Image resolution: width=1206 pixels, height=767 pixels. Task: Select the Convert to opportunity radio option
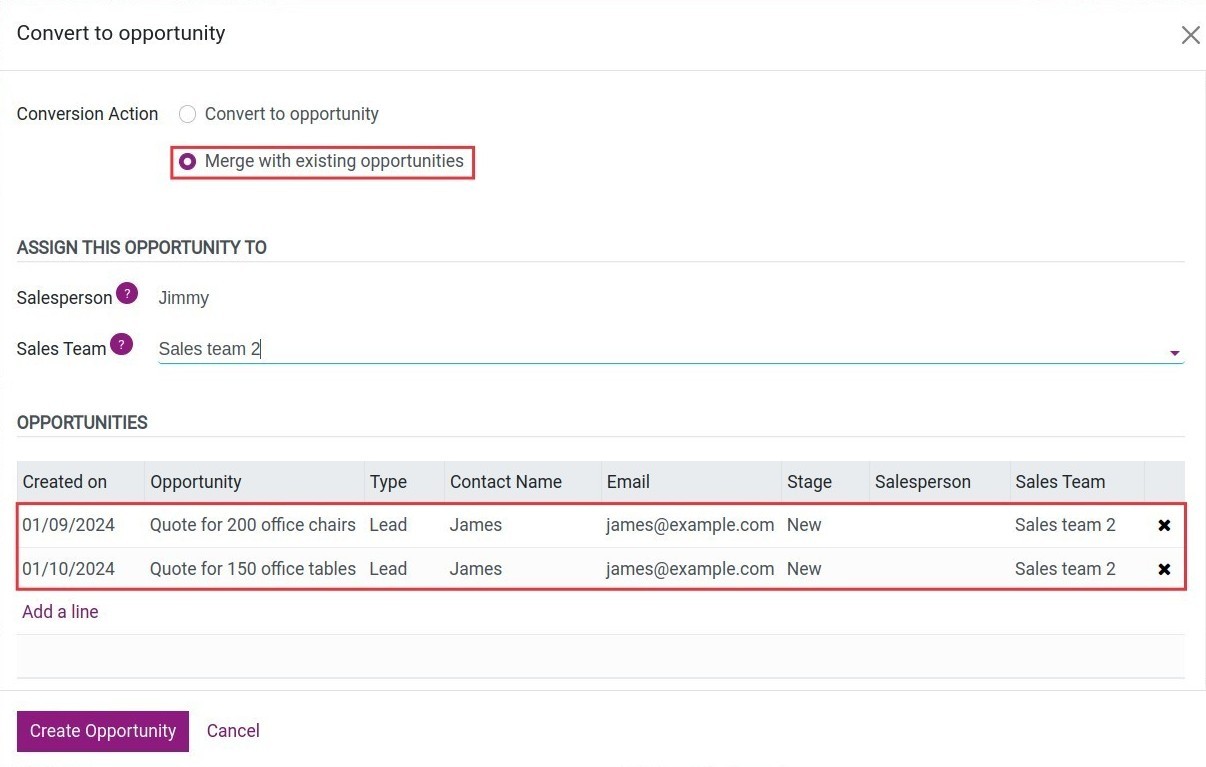(x=187, y=114)
